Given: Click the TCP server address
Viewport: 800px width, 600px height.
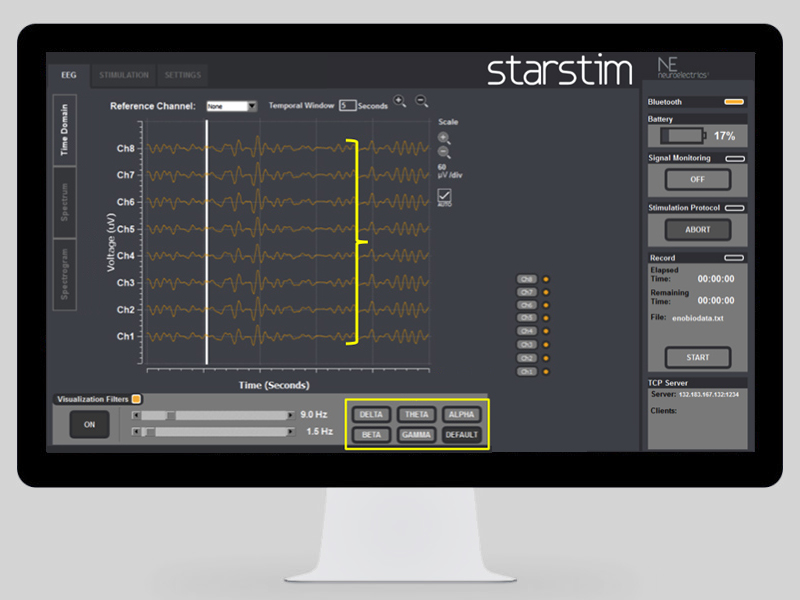Looking at the screenshot, I should tap(708, 394).
